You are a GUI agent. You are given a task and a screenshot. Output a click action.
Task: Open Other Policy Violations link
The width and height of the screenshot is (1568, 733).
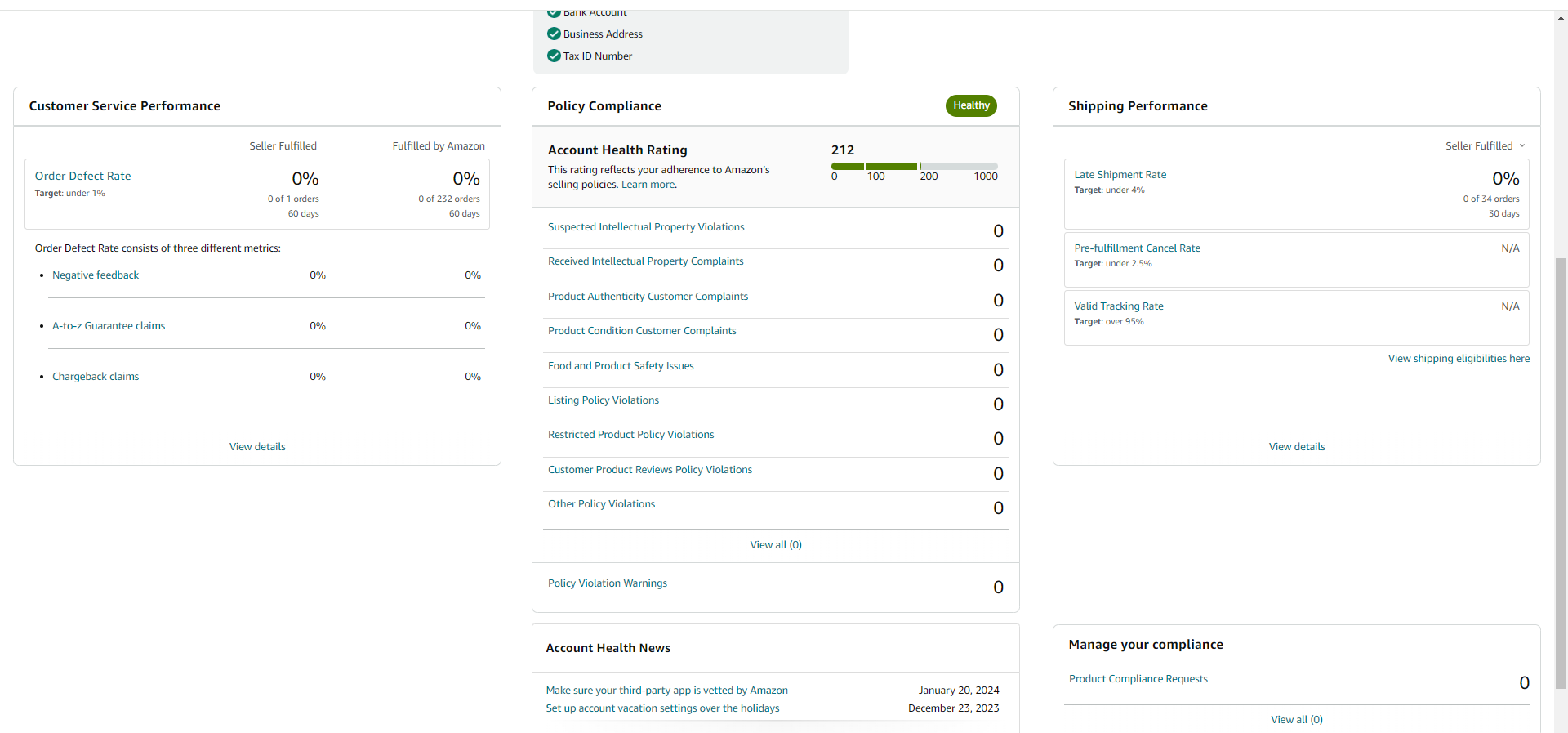click(602, 504)
